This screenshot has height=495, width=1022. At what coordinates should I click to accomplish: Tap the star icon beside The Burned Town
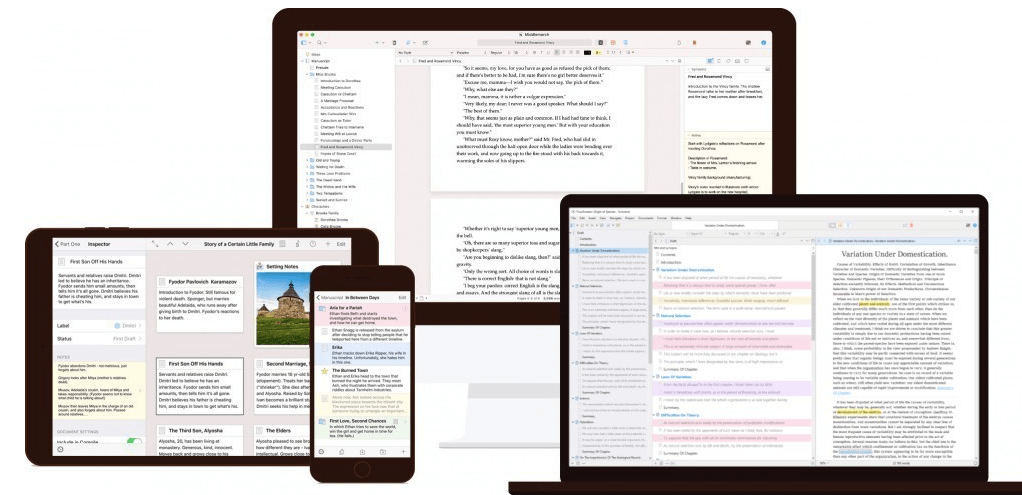pos(324,371)
